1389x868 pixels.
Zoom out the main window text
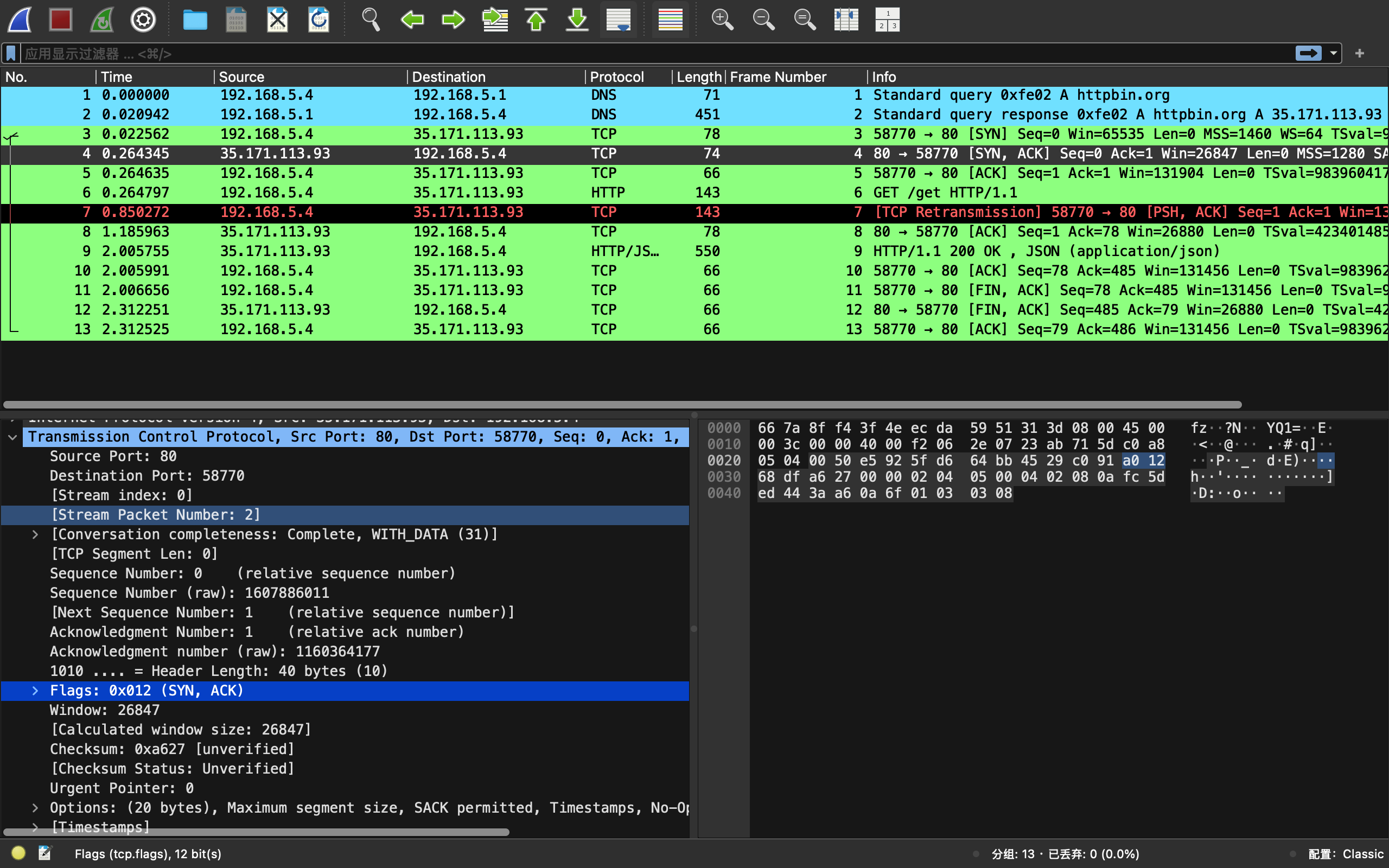tap(763, 20)
